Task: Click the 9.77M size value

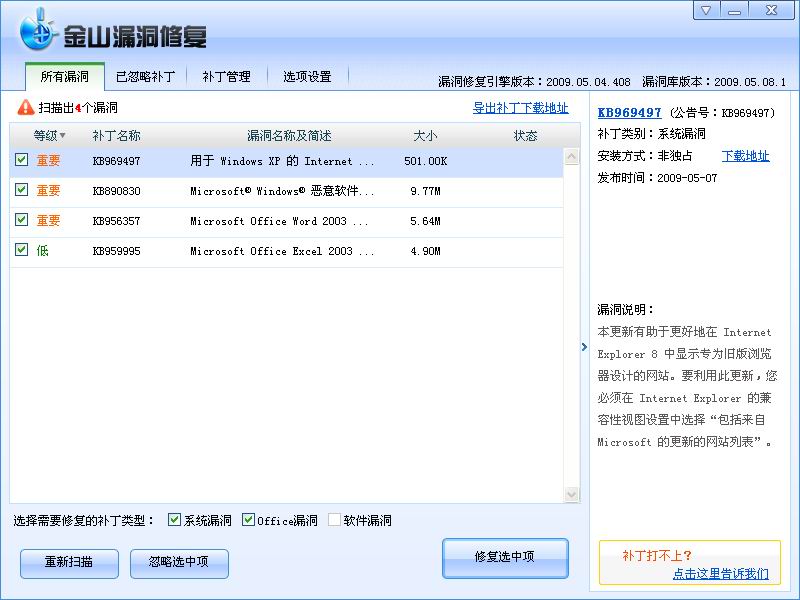Action: tap(426, 191)
